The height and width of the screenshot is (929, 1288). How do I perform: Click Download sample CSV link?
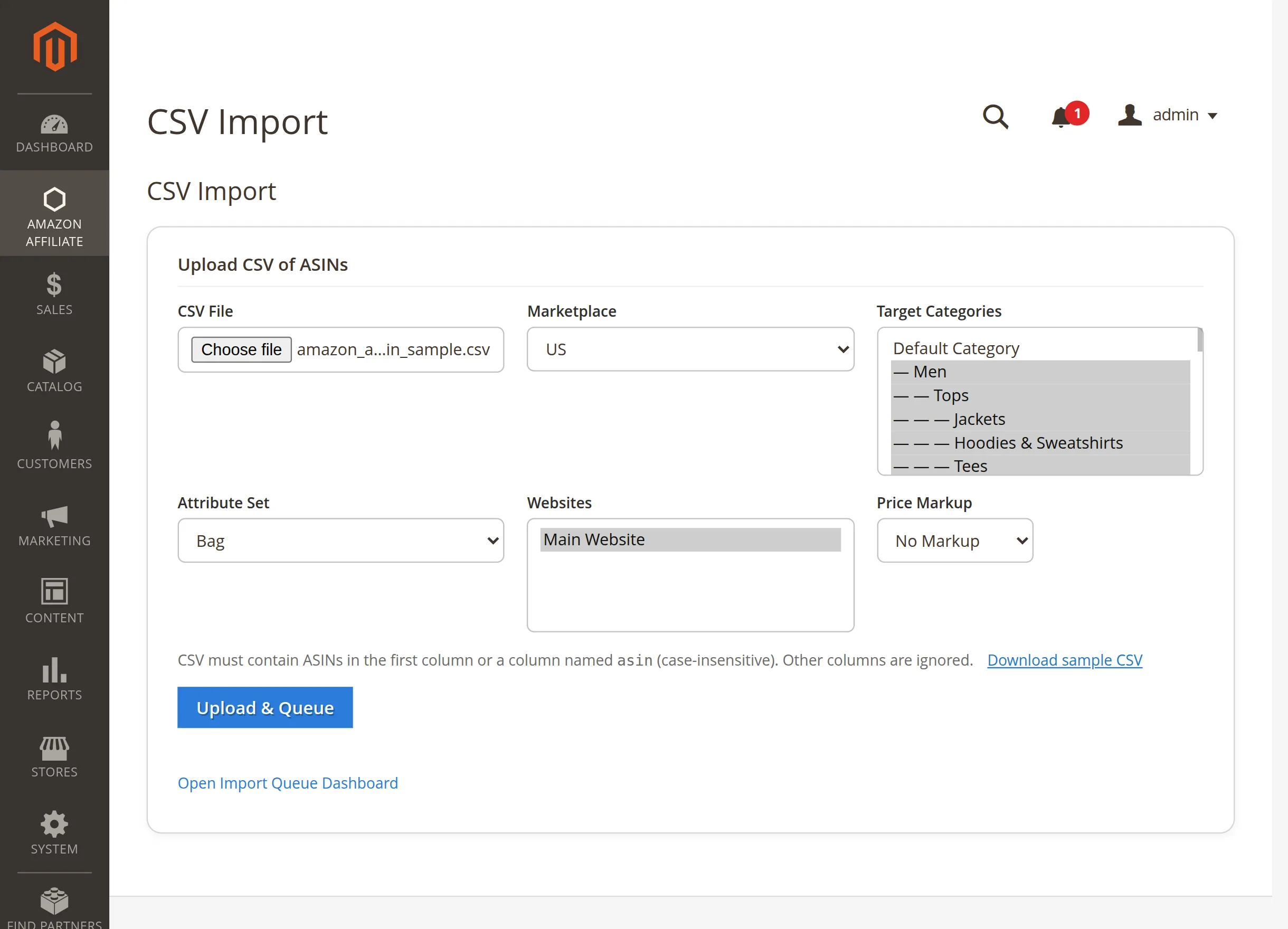point(1065,660)
